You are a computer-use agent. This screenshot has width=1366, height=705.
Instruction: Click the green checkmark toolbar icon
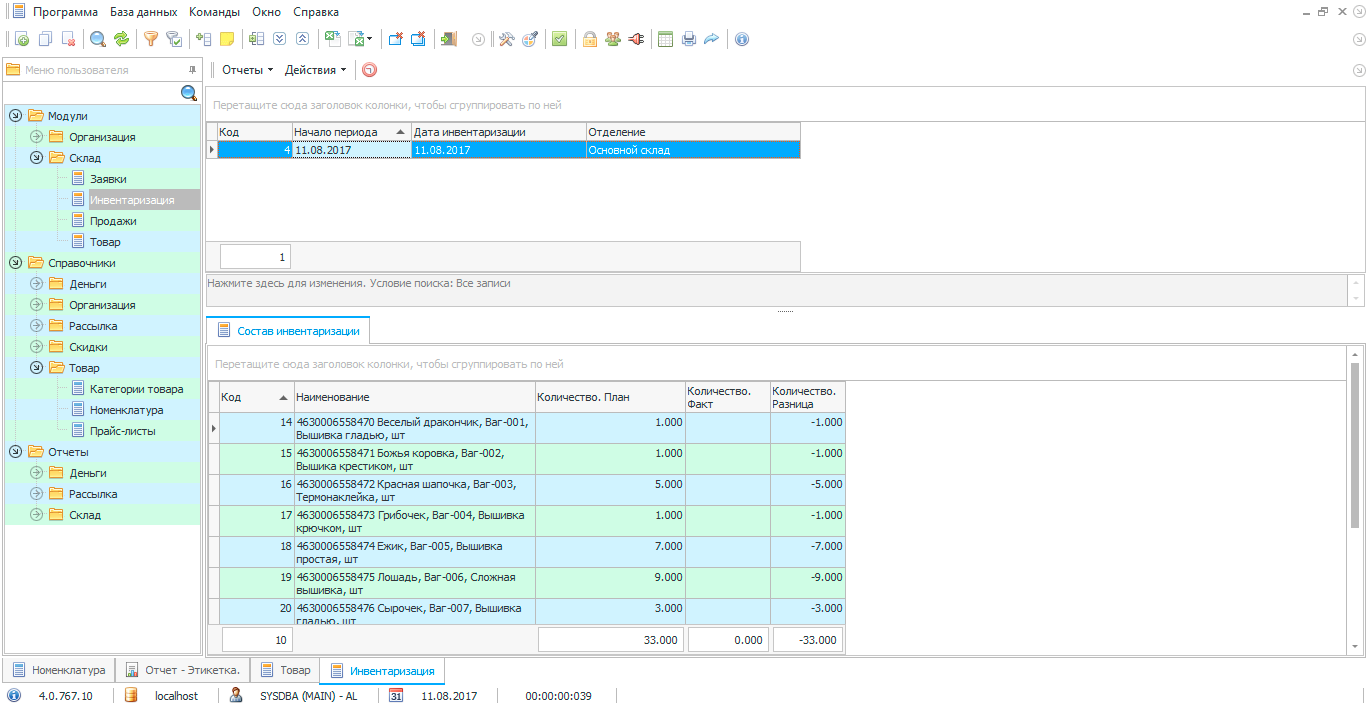coord(560,39)
